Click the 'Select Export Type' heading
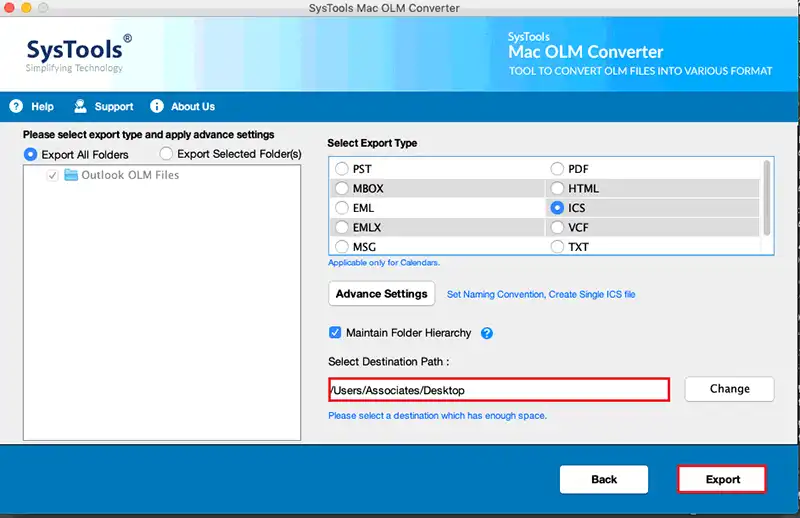 (372, 143)
